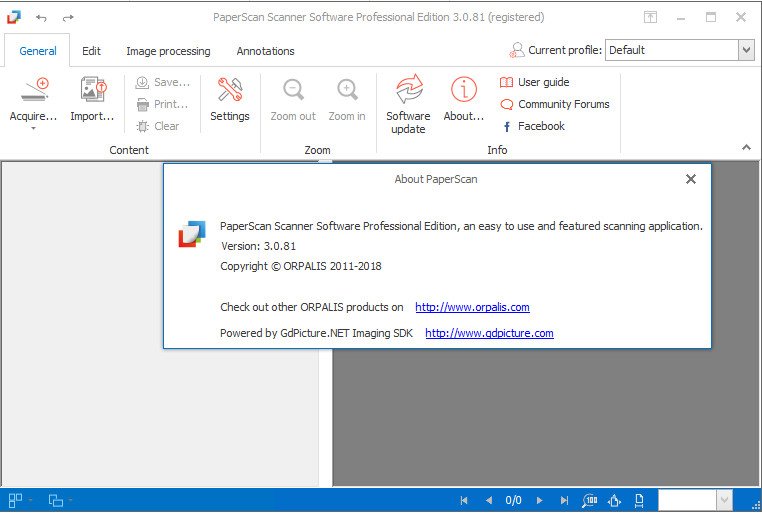Expand the thumbnail view dropdown arrow
Screen dimensions: 762x513
click(31, 500)
